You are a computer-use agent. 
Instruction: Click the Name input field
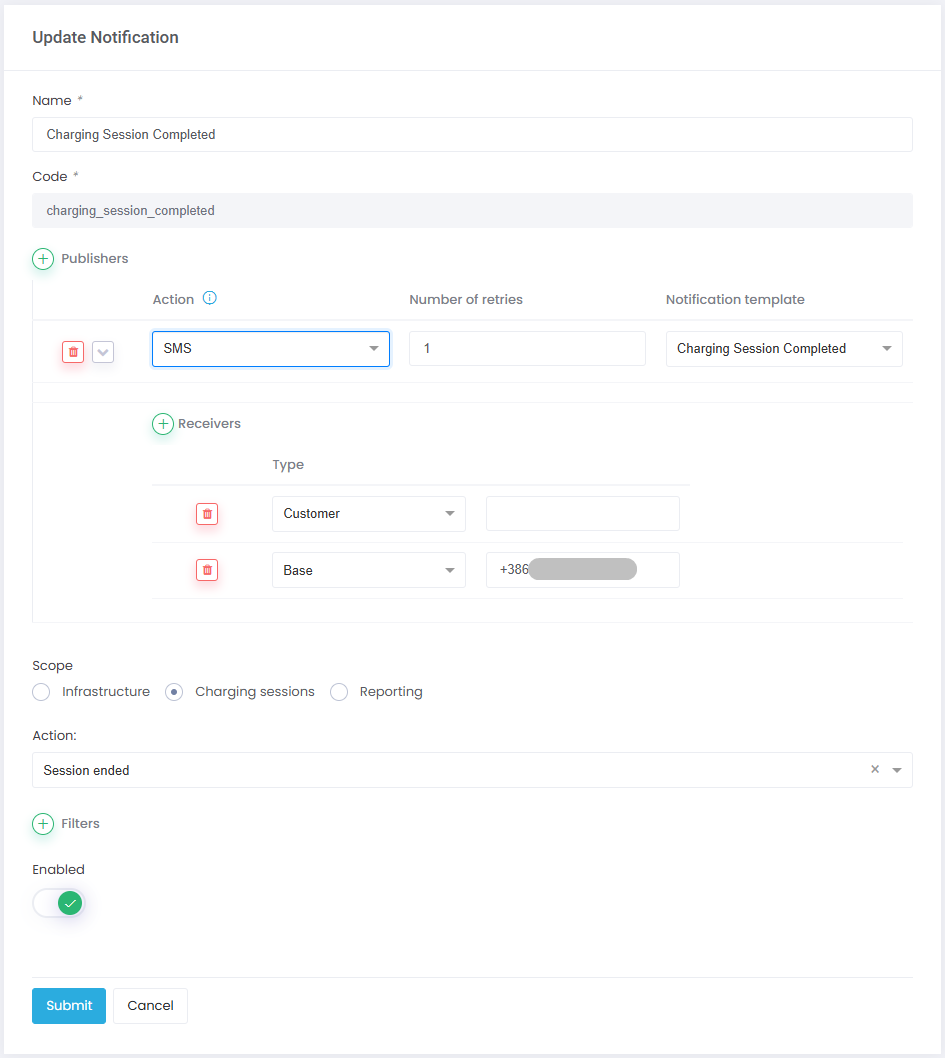tap(472, 134)
